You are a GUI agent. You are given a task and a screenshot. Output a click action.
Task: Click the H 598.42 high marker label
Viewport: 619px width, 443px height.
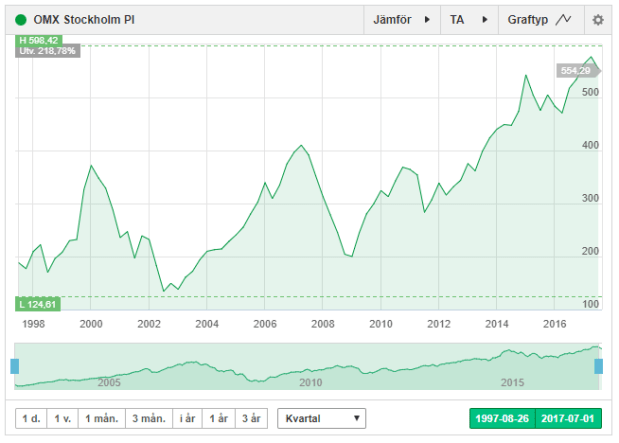pyautogui.click(x=39, y=40)
